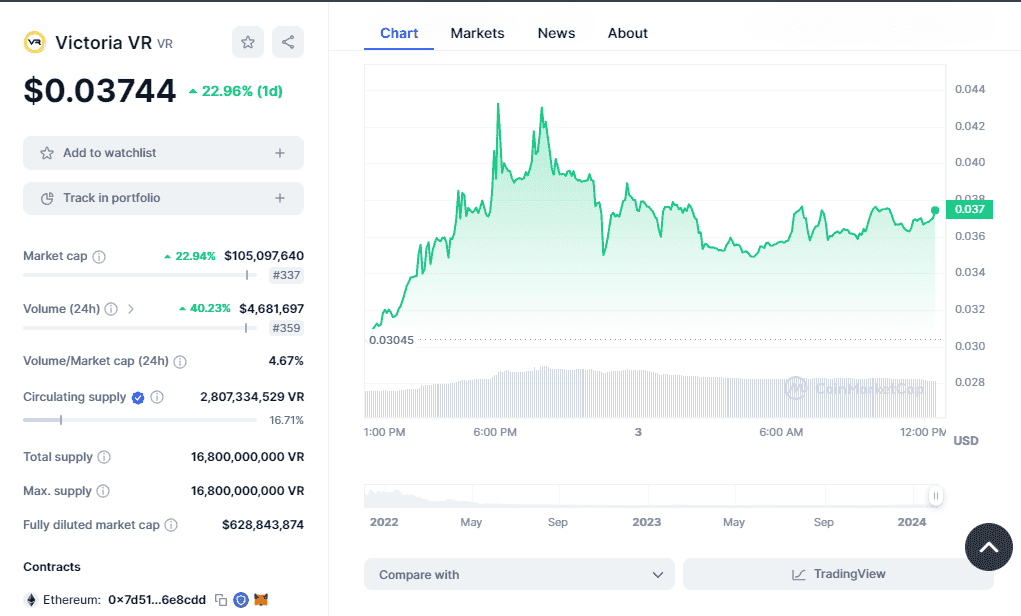Viewport: 1021px width, 616px height.
Task: Click the Circulating supply info icon
Action: (157, 397)
